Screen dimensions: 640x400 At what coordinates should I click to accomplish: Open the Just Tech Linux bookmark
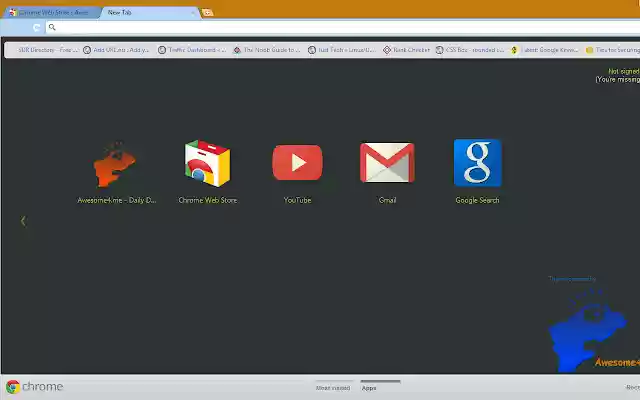pos(342,50)
